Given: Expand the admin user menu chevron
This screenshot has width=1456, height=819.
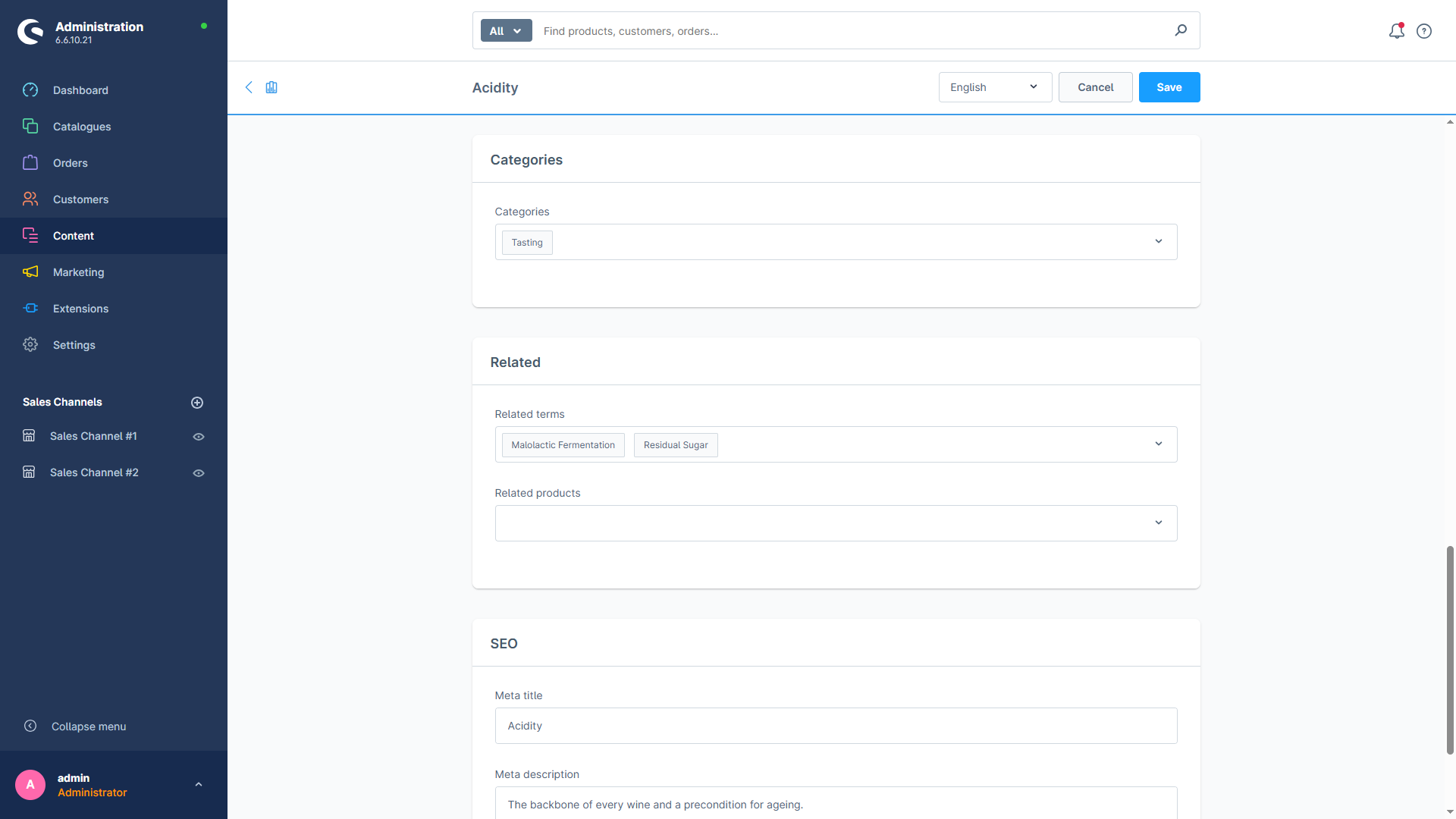Looking at the screenshot, I should coord(199,785).
